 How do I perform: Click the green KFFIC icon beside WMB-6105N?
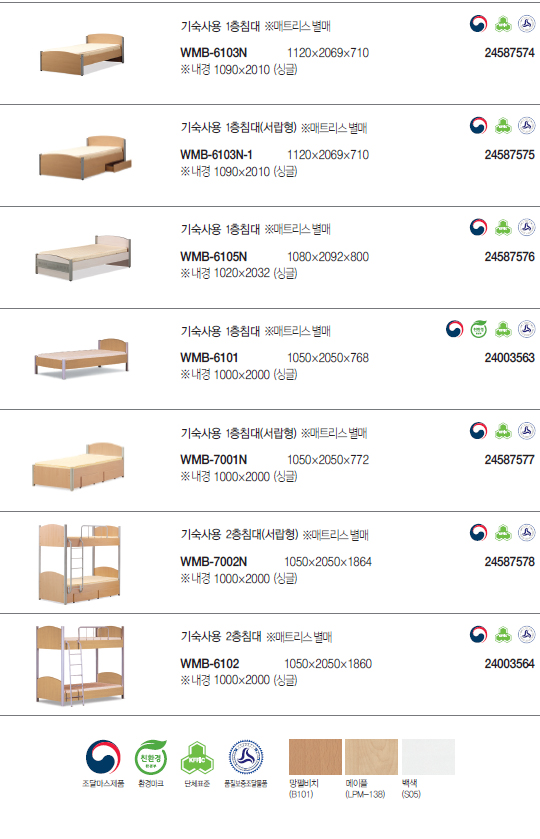click(503, 227)
